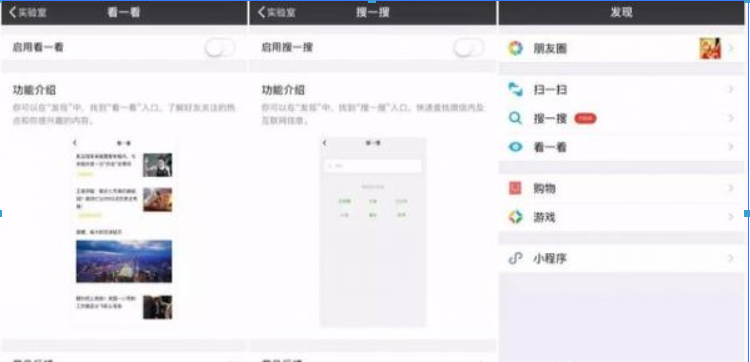Open the 游戏 colorful diamond icon
This screenshot has width=750, height=362.
(x=515, y=217)
